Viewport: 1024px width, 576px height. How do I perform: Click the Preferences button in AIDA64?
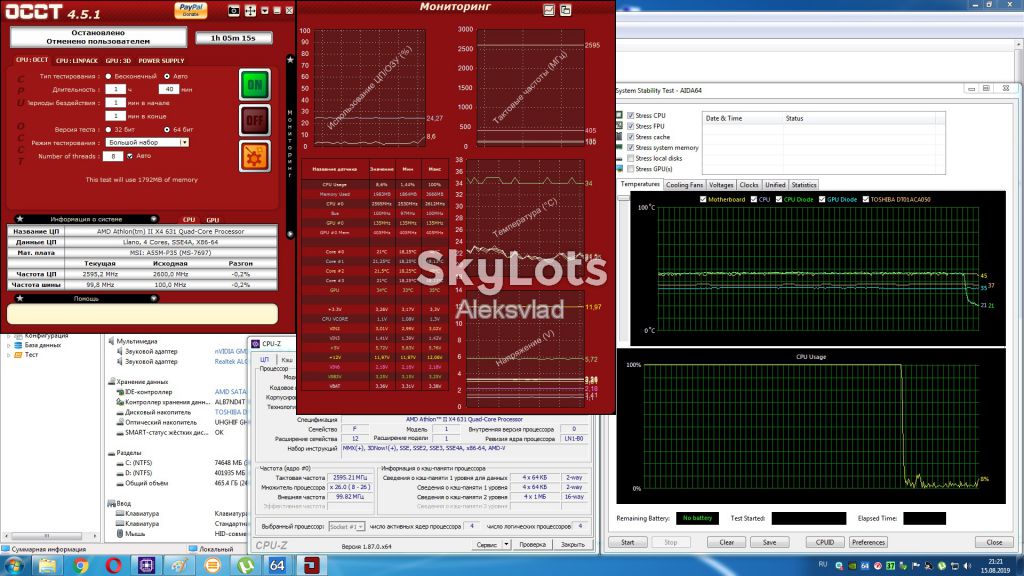tap(868, 542)
